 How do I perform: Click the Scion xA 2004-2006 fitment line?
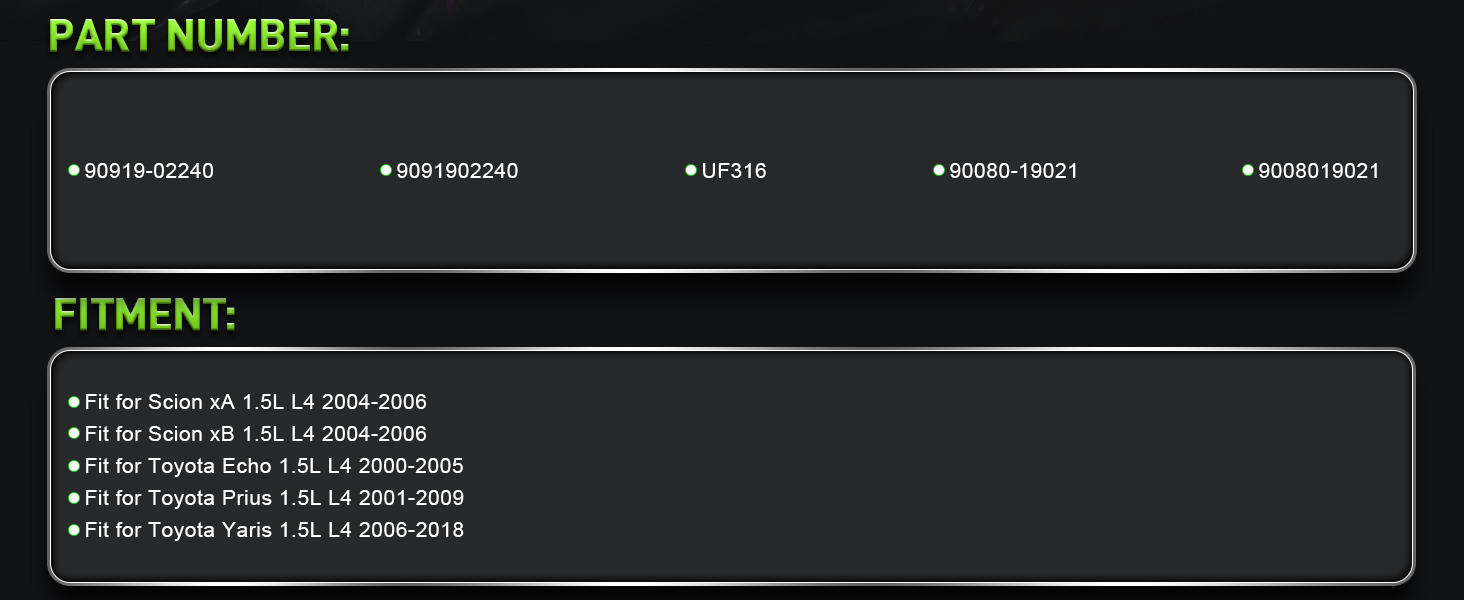[x=256, y=402]
